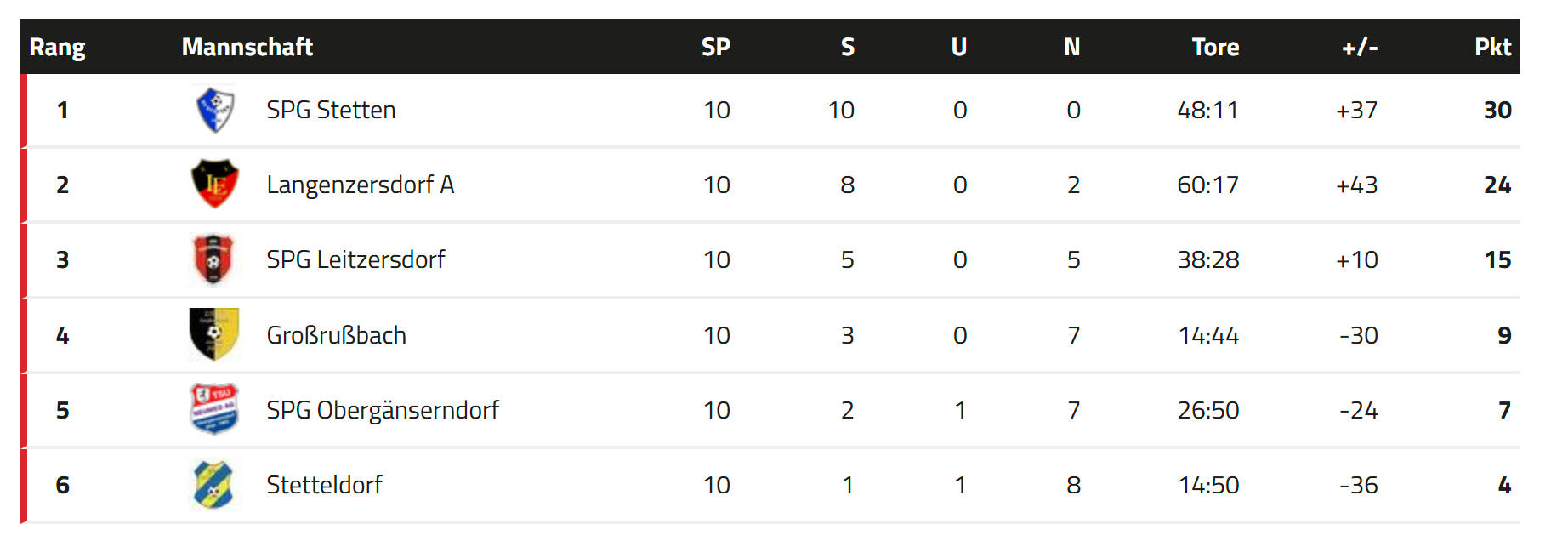
Task: Click the SPG Obergänserndorf club logo
Action: 213,409
